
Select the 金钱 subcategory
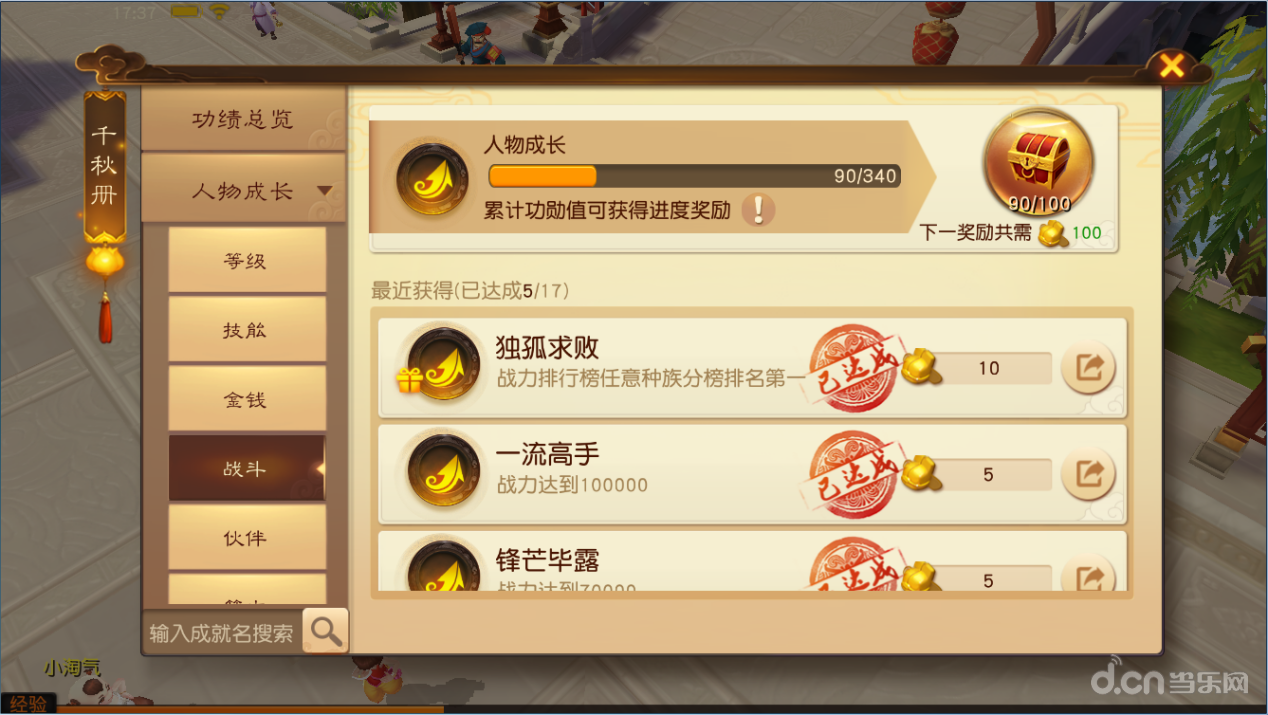pos(247,398)
